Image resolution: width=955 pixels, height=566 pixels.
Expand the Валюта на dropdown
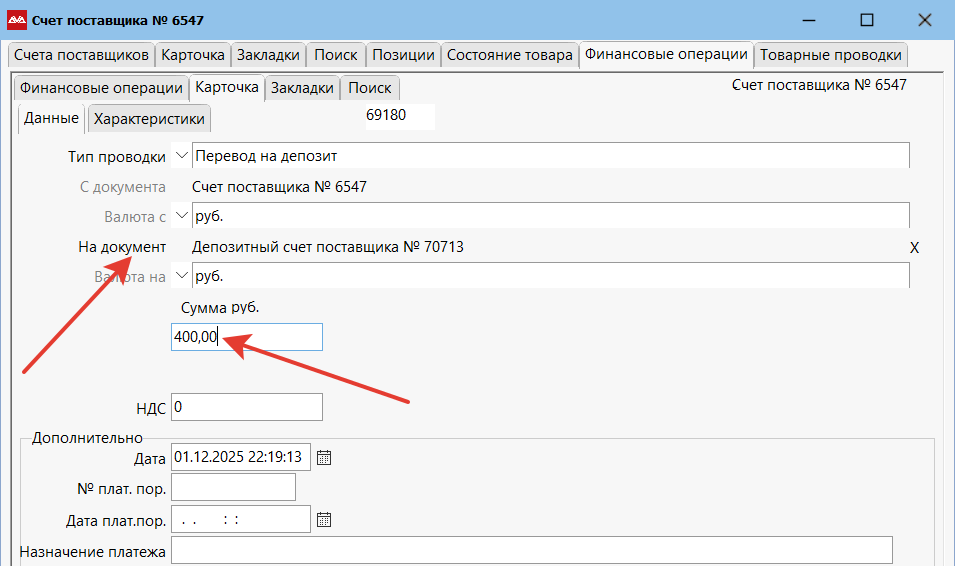pyautogui.click(x=181, y=275)
